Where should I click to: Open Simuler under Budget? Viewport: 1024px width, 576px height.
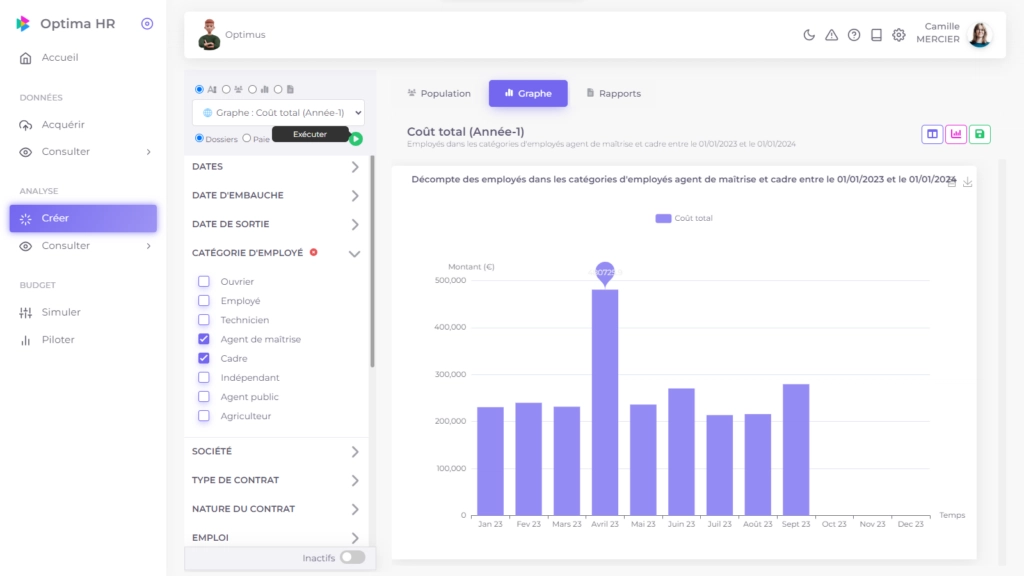[x=60, y=312]
